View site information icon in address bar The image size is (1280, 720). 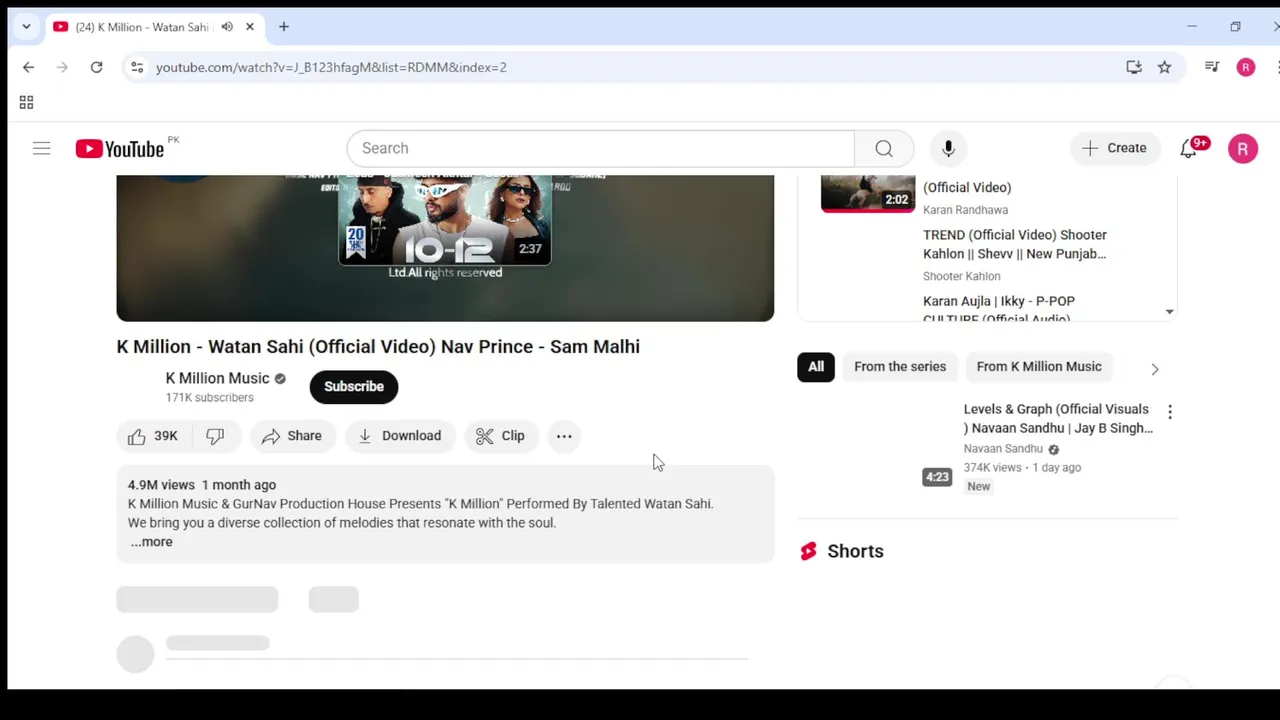(137, 67)
